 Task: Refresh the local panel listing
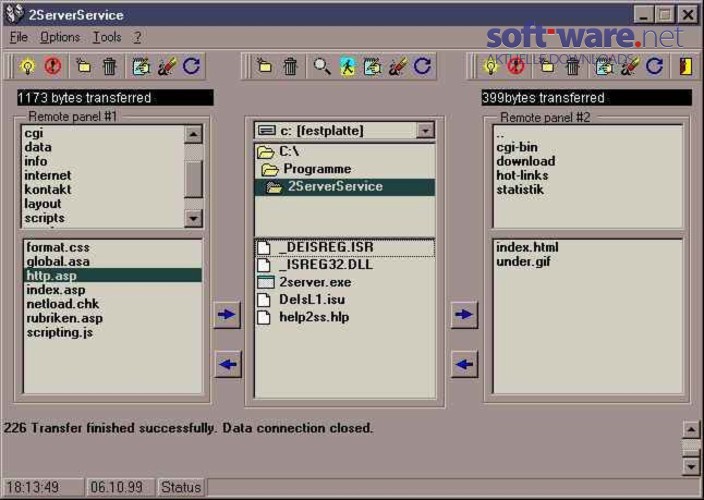tap(422, 67)
